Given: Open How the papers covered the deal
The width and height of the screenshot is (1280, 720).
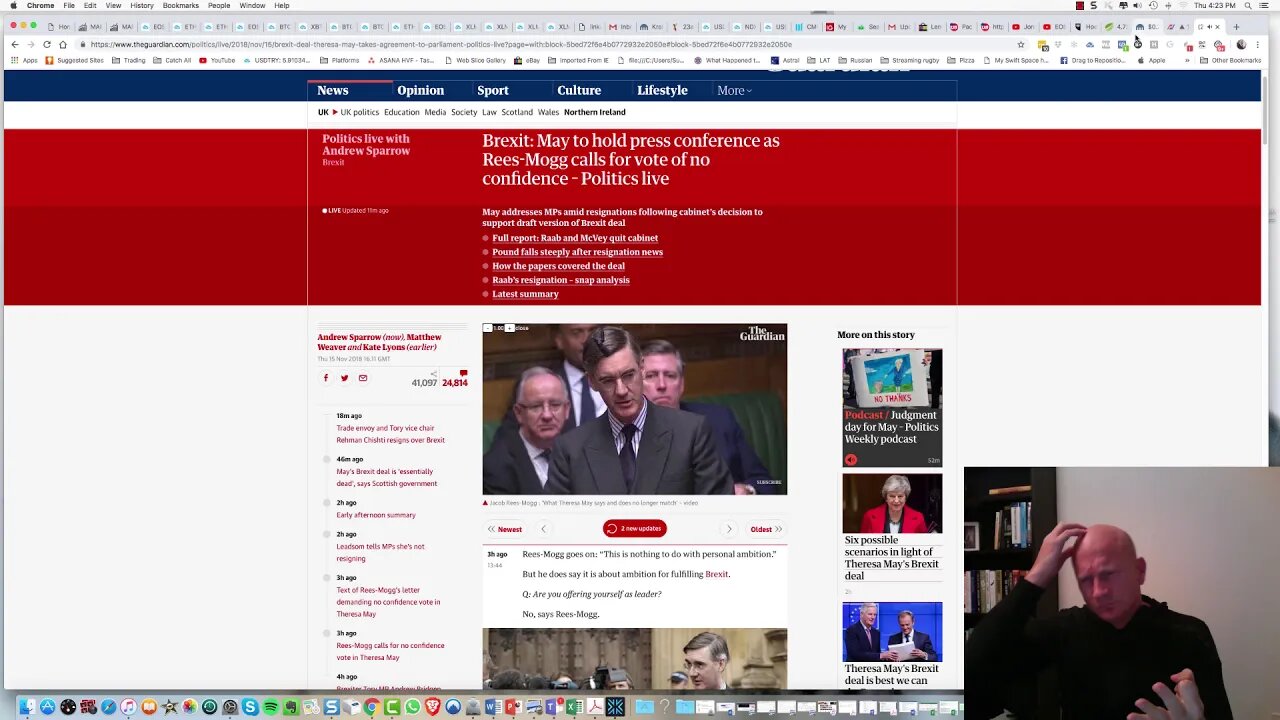Looking at the screenshot, I should [x=558, y=266].
